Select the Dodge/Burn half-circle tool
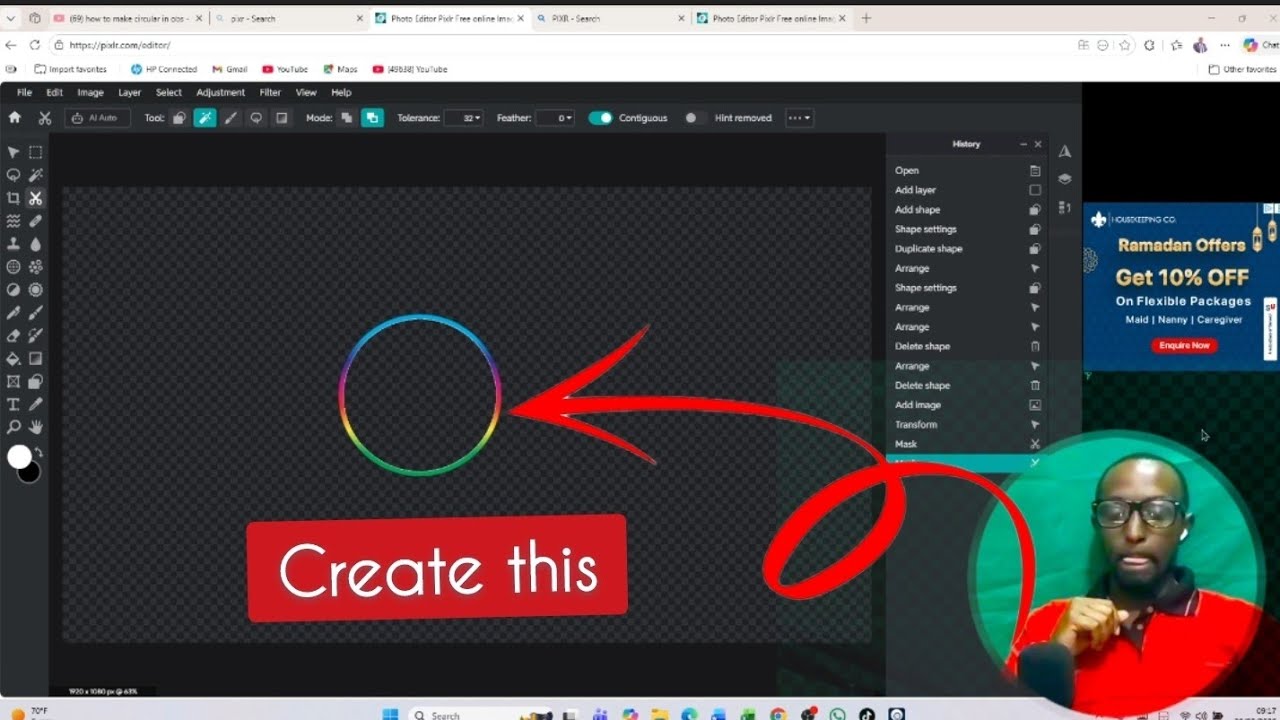 13,290
